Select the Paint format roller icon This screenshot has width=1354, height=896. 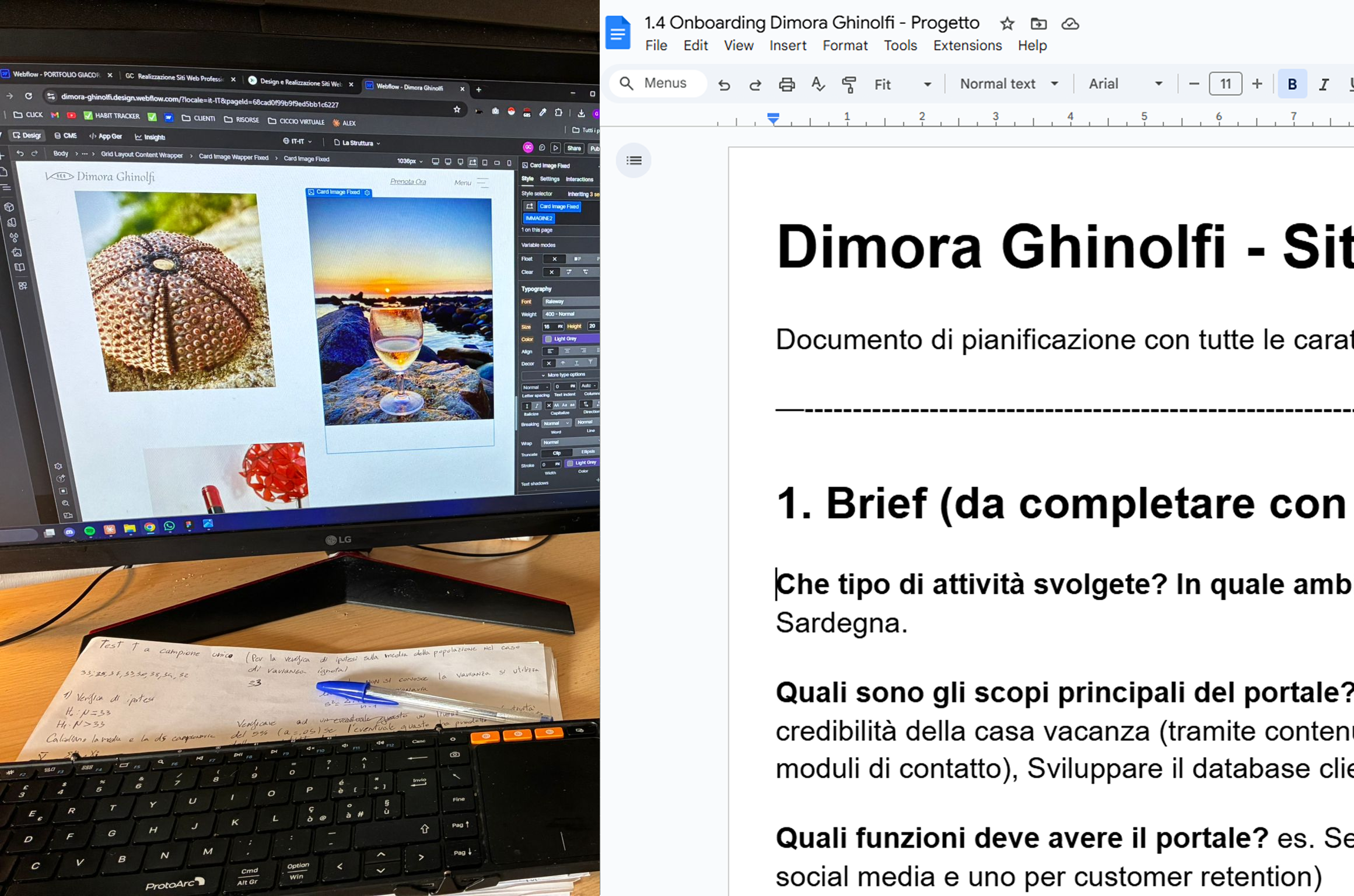849,85
